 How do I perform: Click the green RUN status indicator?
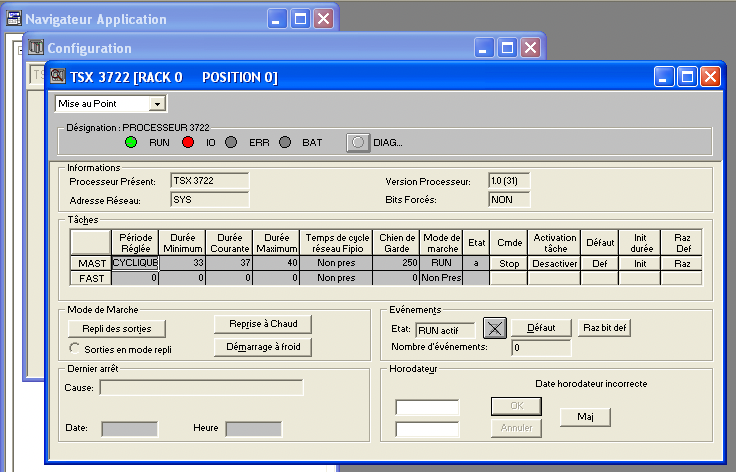point(130,142)
